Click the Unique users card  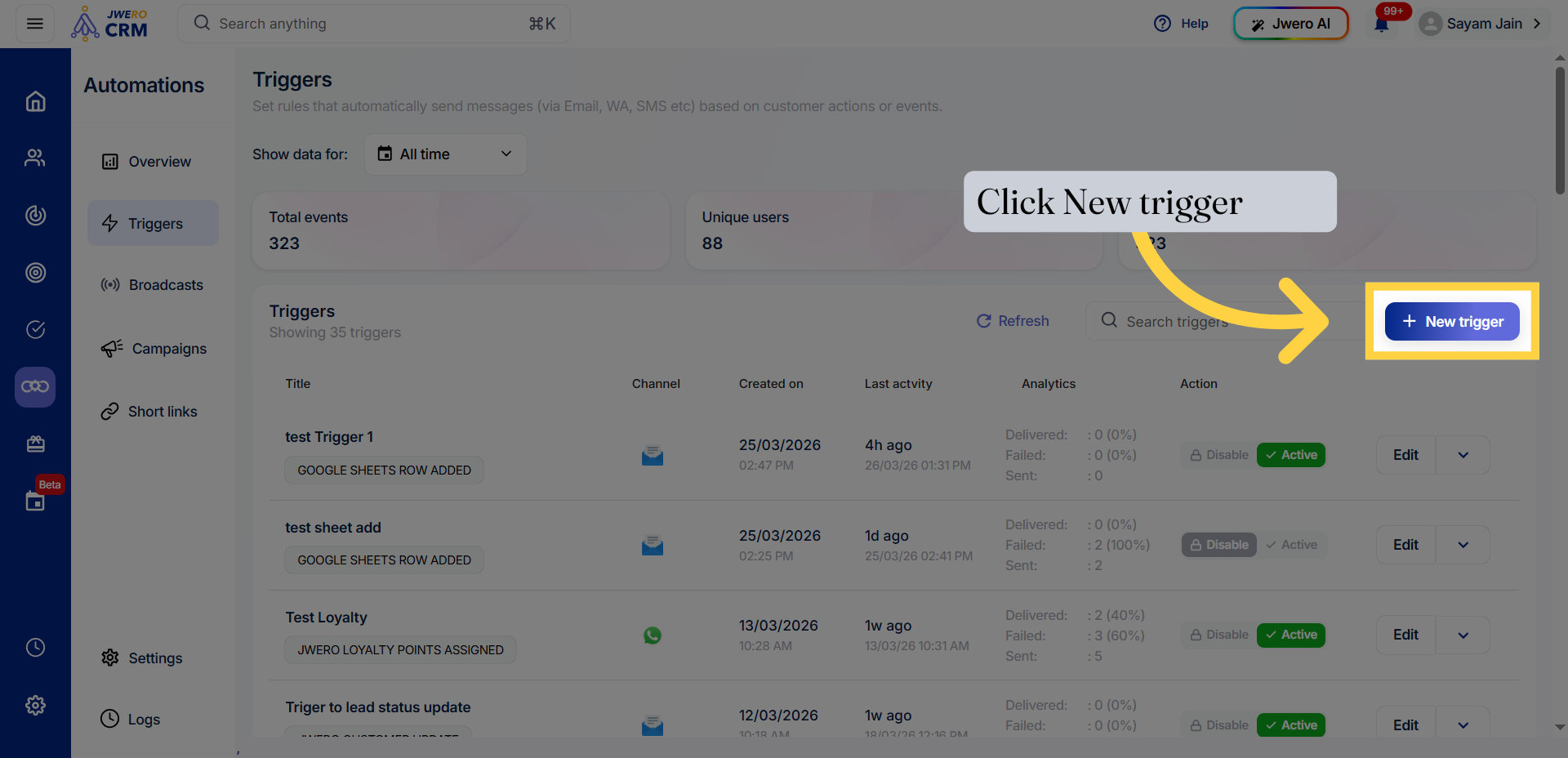point(894,230)
